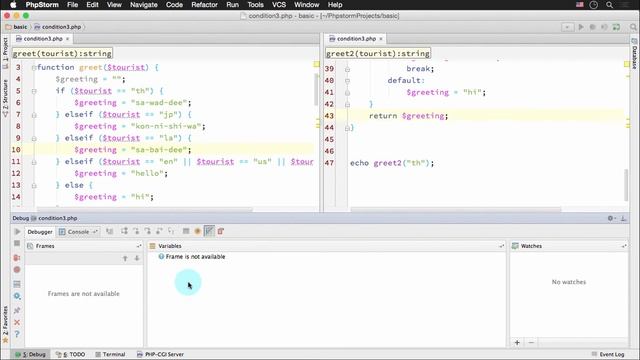Image resolution: width=640 pixels, height=360 pixels.
Task: Switch to the Debugger tab
Action: tap(40, 232)
